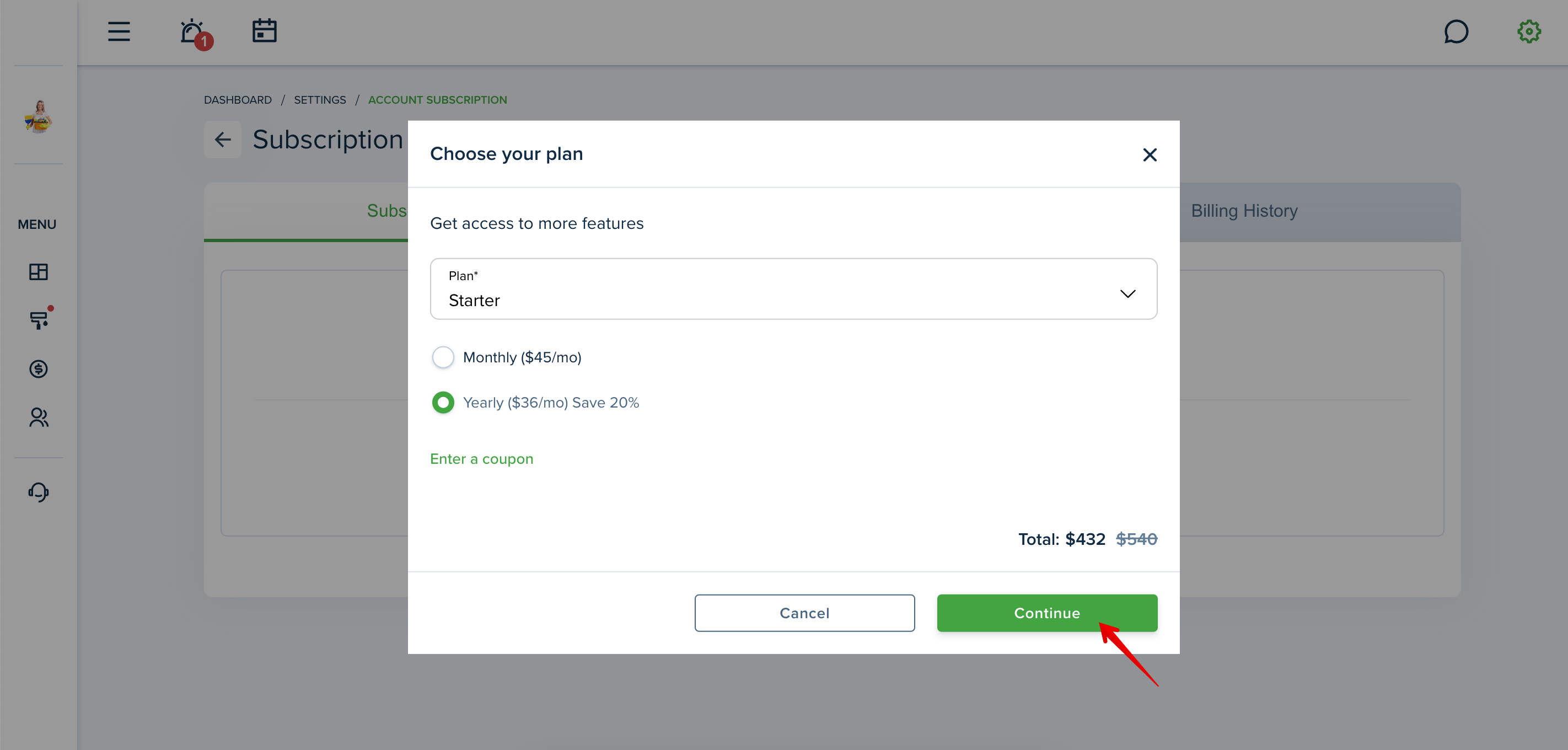Click the Enter a coupon link

pyautogui.click(x=481, y=459)
